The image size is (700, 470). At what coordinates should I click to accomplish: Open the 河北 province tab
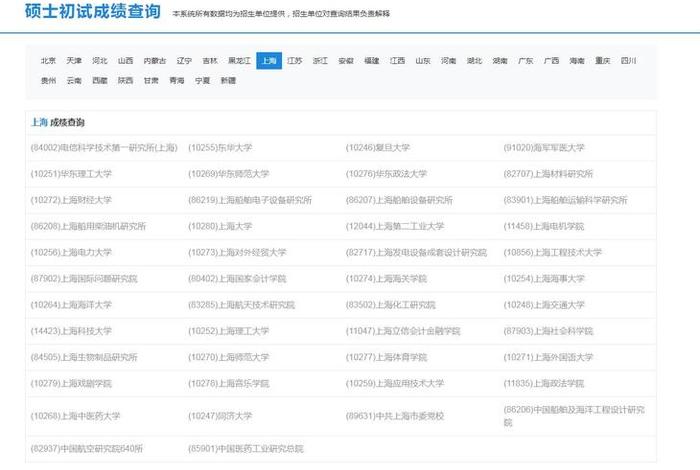(100, 61)
